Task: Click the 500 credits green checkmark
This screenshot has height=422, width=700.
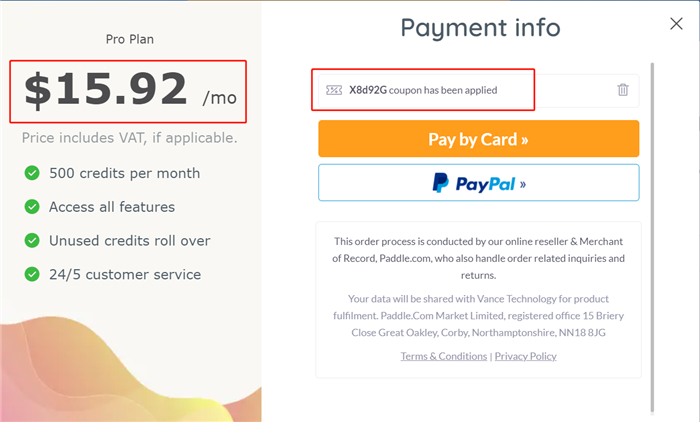Action: [x=32, y=173]
